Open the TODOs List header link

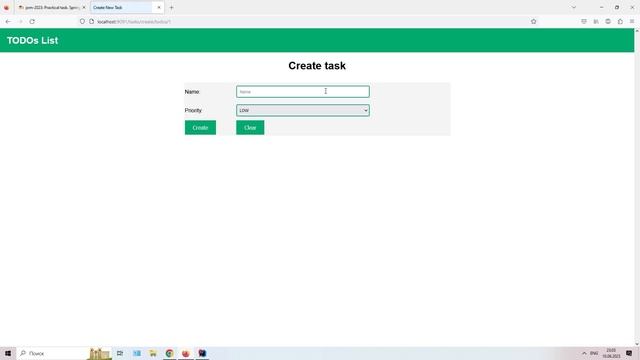click(32, 40)
